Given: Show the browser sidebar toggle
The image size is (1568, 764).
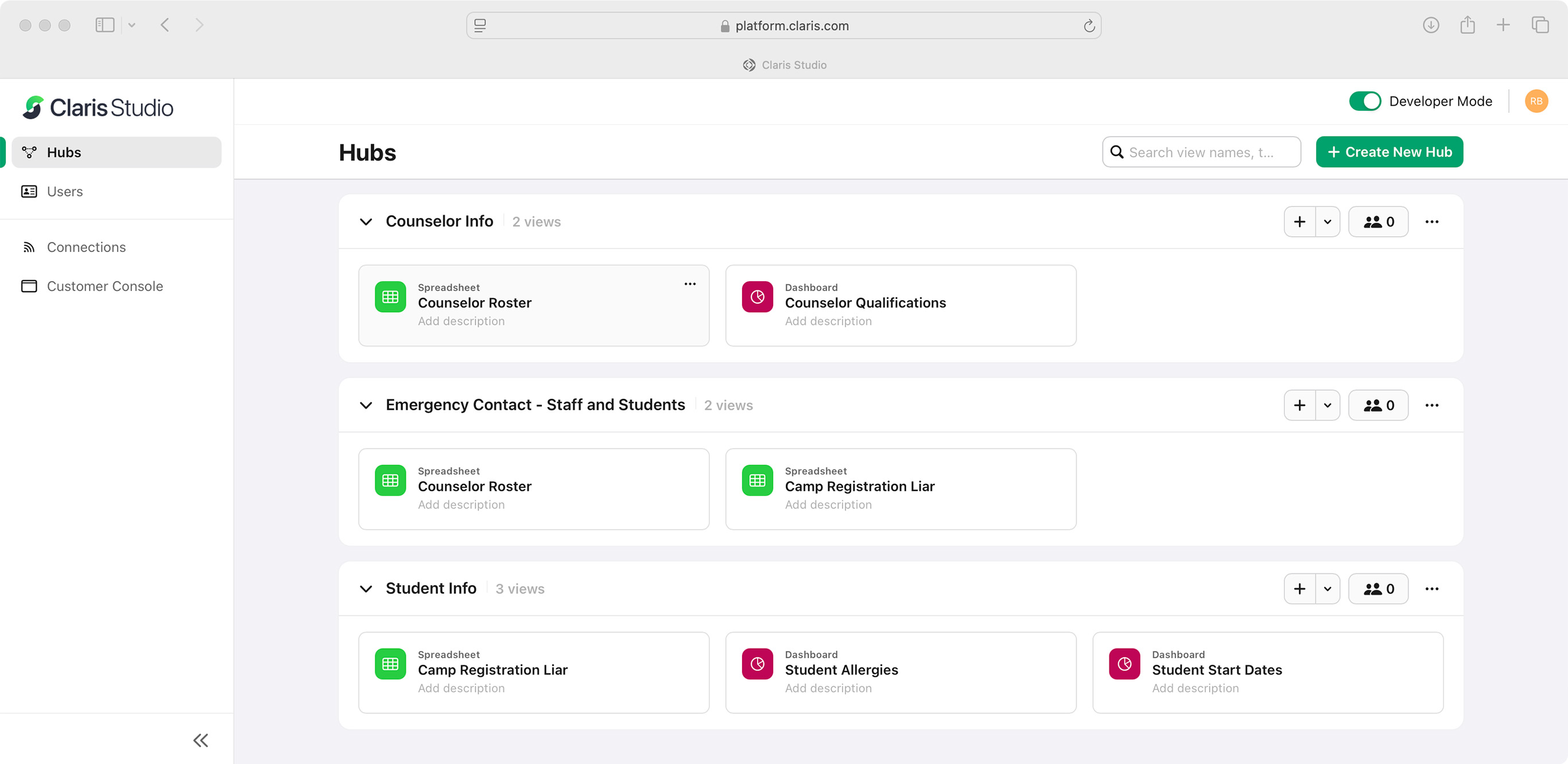Looking at the screenshot, I should click(104, 25).
